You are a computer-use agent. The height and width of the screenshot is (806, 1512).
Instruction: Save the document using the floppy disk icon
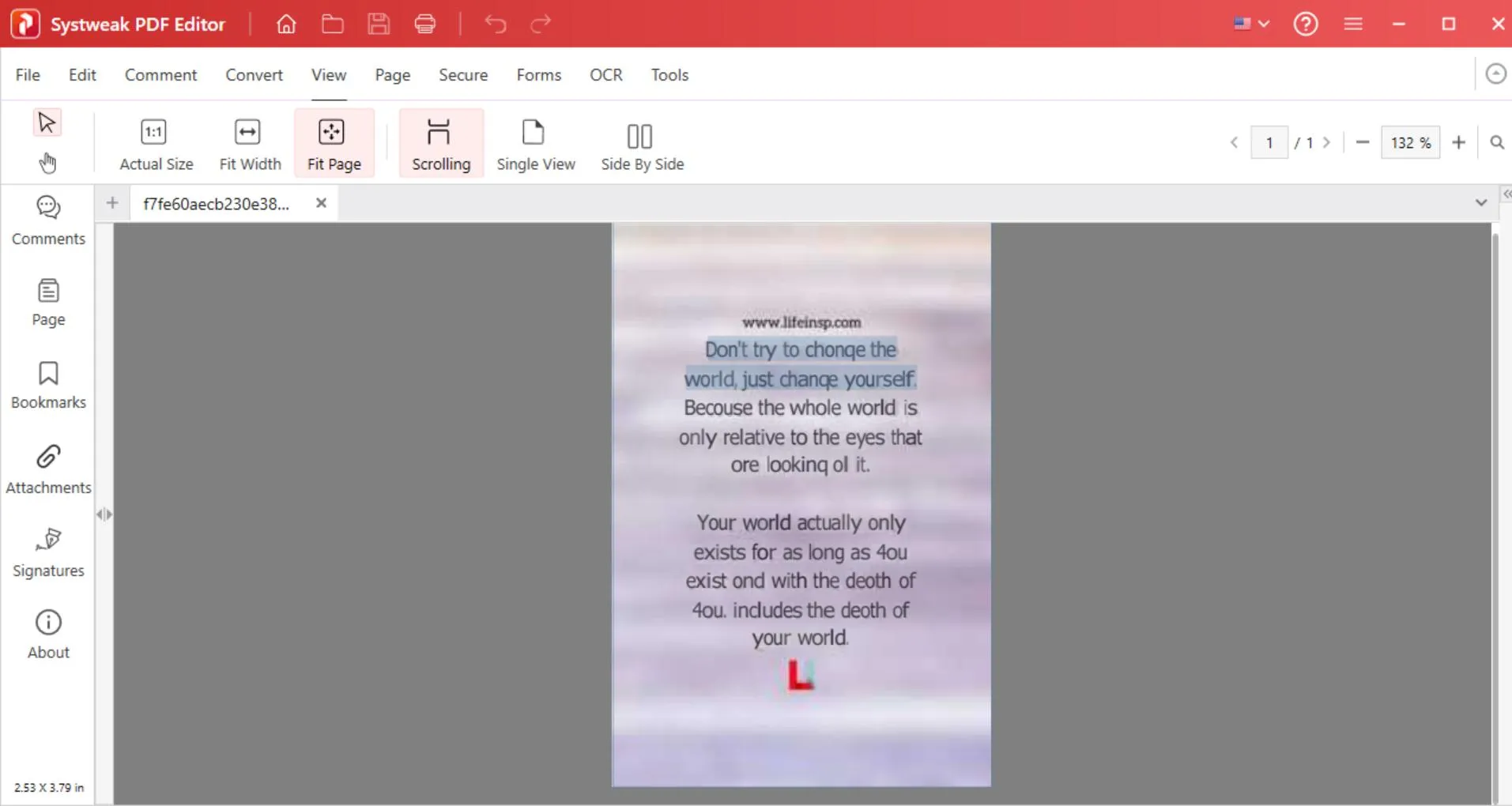[379, 24]
